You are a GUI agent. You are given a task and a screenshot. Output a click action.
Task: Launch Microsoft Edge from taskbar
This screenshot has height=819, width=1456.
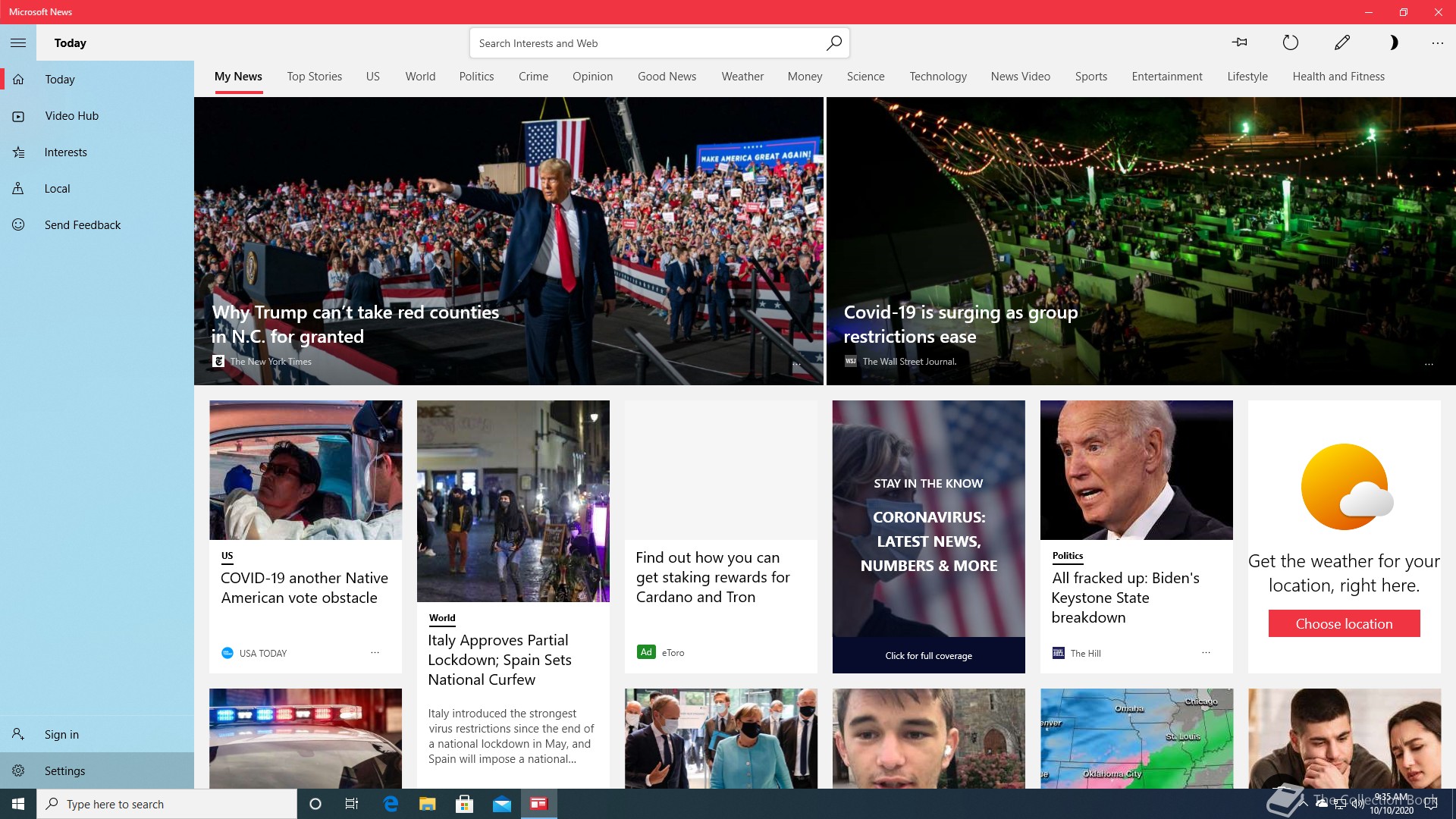click(x=391, y=804)
